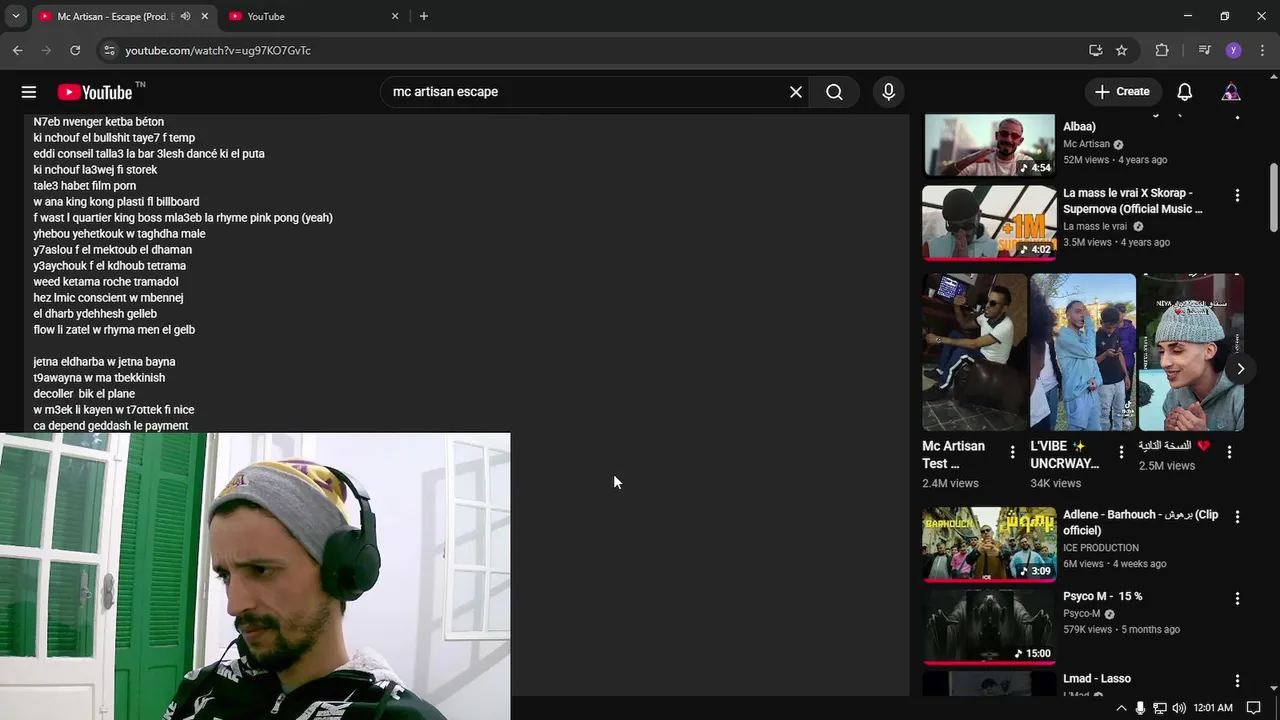
Task: Open the Adlene - Barhouch video thumbnail
Action: point(989,544)
